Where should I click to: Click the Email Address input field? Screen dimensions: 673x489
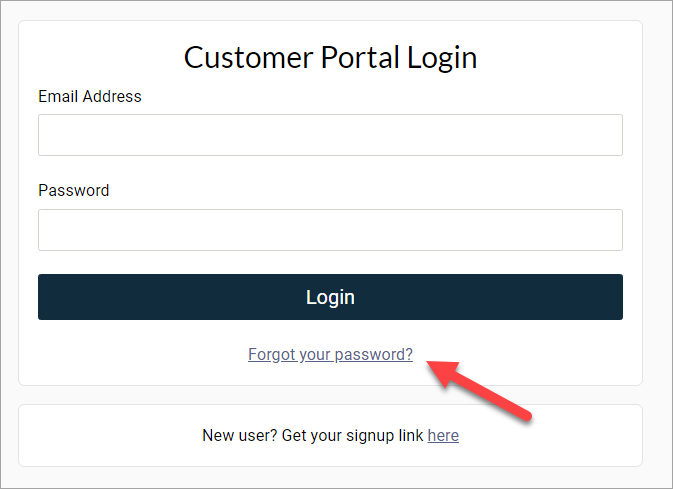pyautogui.click(x=330, y=135)
